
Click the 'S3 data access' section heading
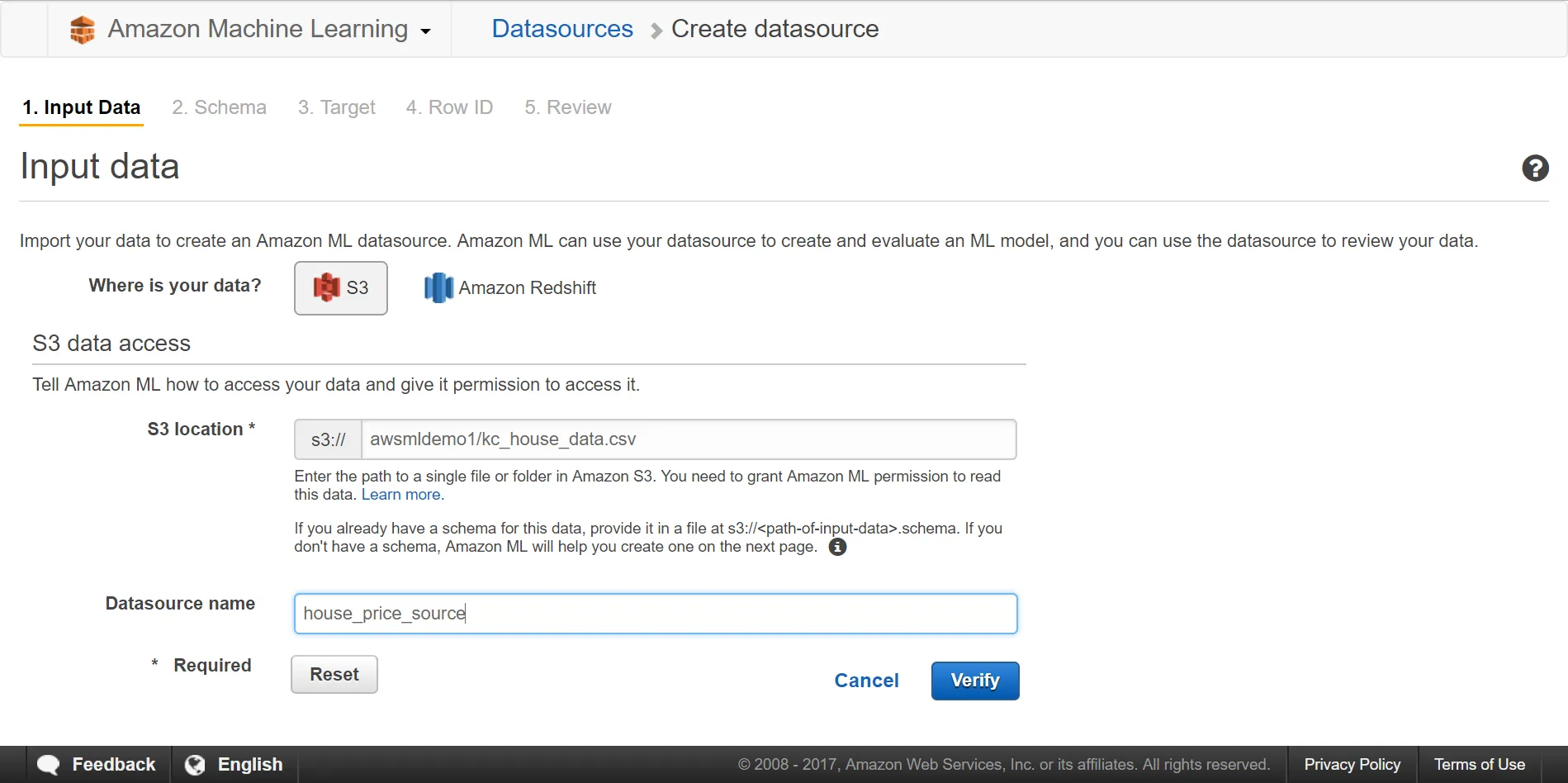coord(111,344)
